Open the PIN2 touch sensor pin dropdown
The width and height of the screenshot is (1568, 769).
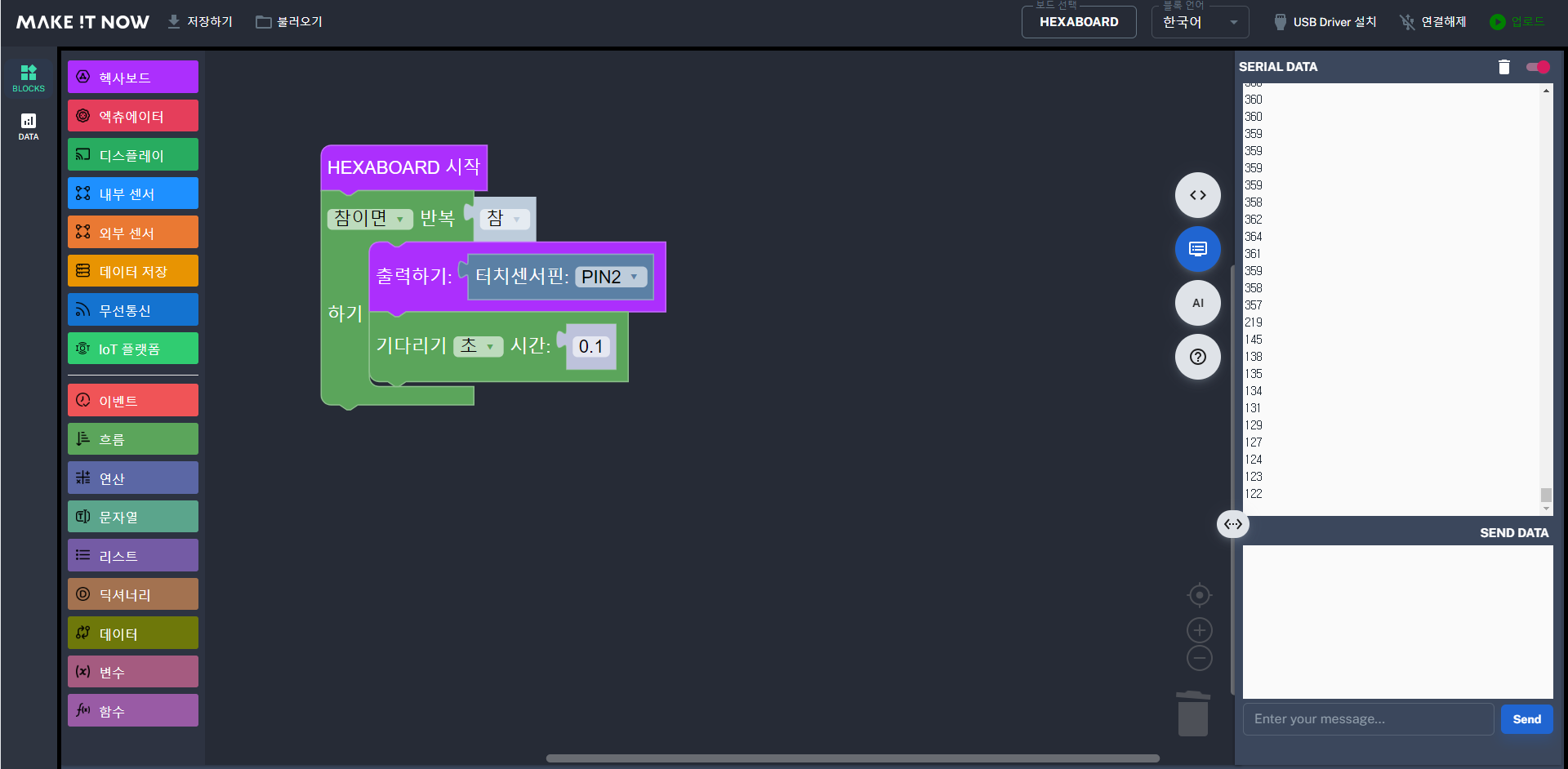(611, 277)
